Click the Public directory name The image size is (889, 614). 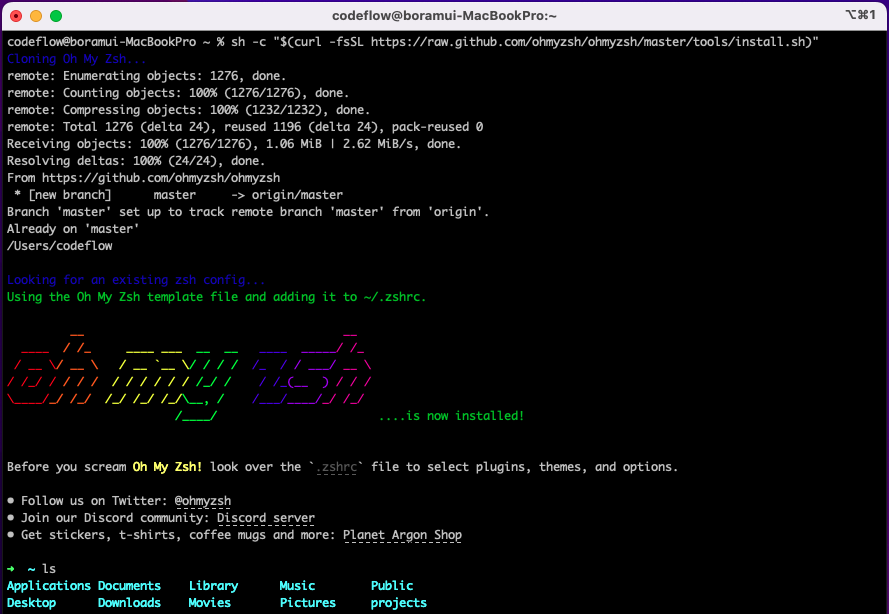pos(392,586)
